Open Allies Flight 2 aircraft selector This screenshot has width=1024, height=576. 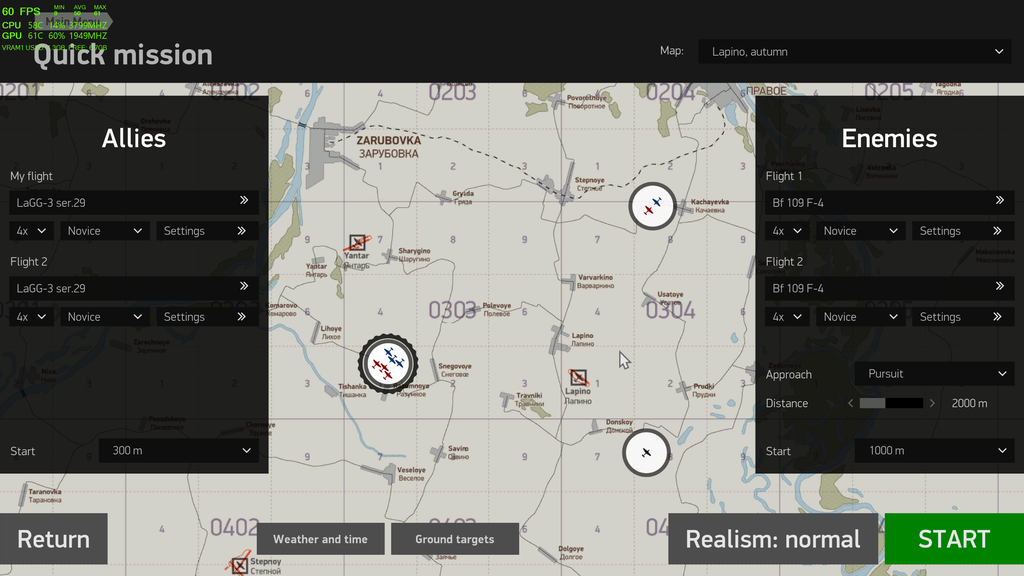[134, 288]
